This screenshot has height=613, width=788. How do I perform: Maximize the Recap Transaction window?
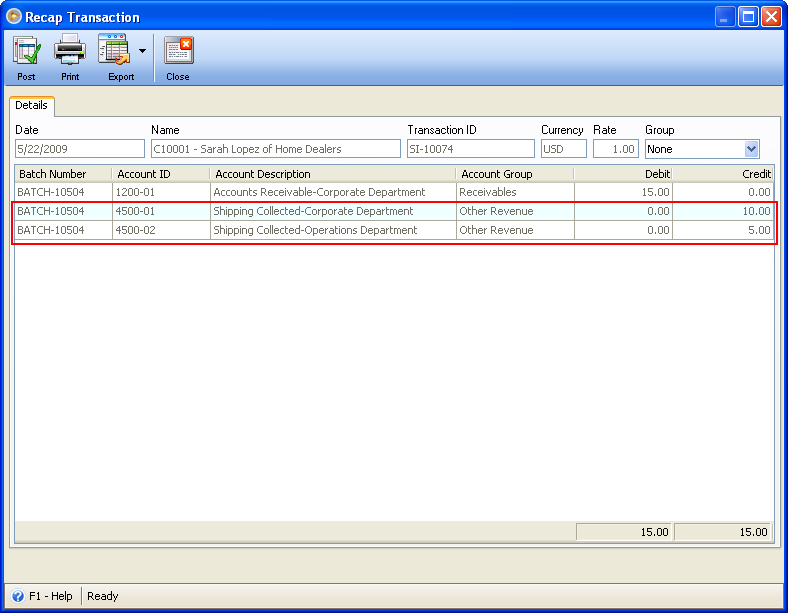click(x=748, y=17)
